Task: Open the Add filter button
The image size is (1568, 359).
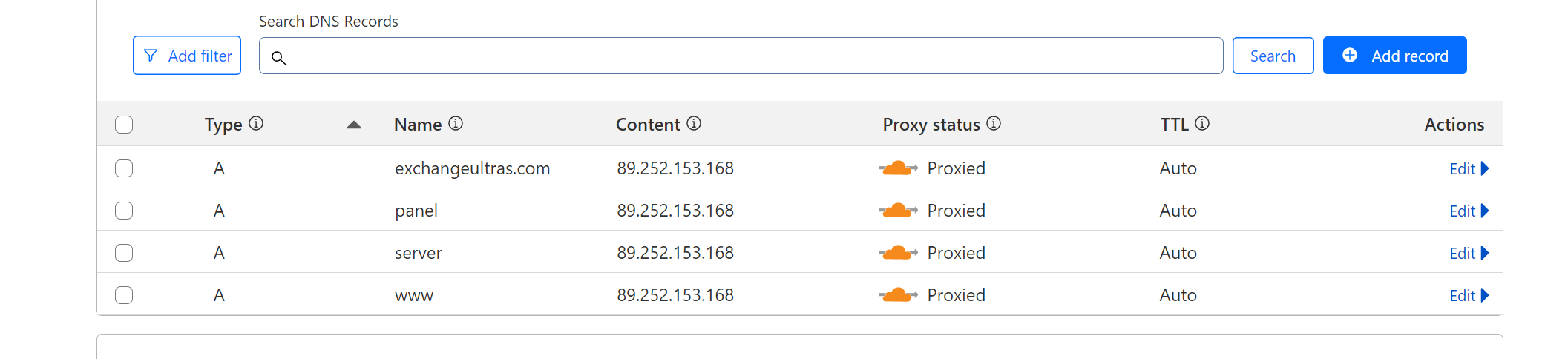Action: coord(187,56)
